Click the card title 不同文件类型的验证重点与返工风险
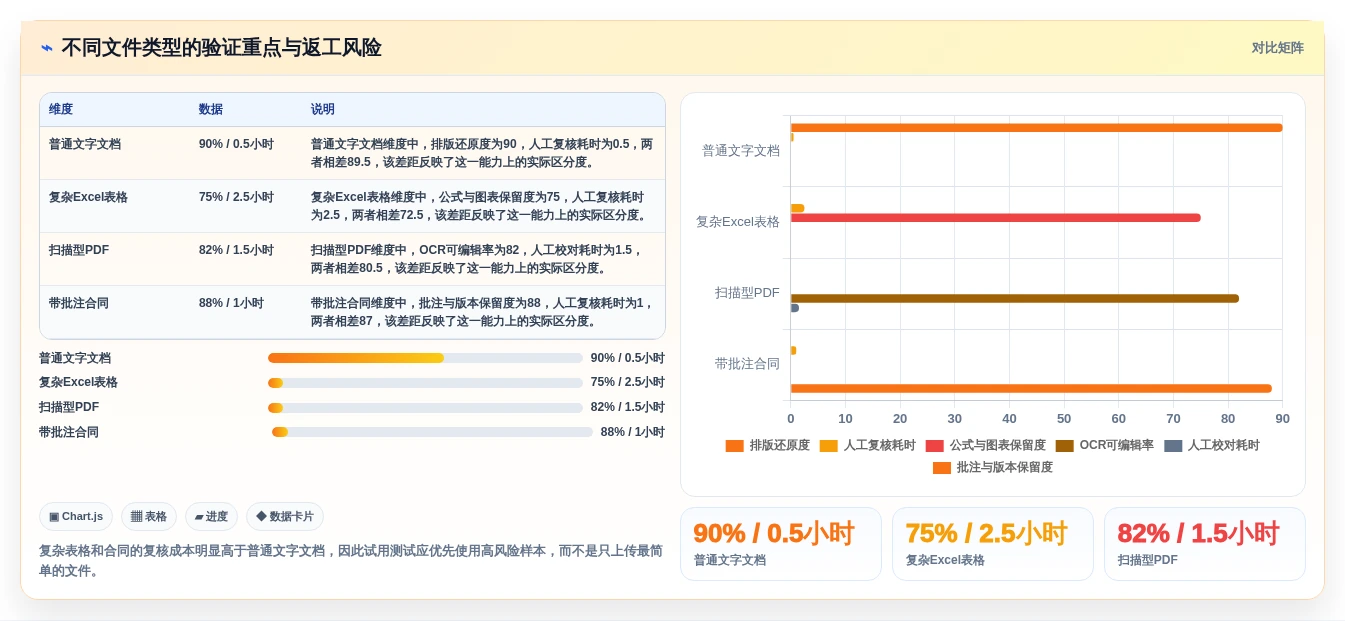This screenshot has height=621, width=1345. [x=221, y=48]
